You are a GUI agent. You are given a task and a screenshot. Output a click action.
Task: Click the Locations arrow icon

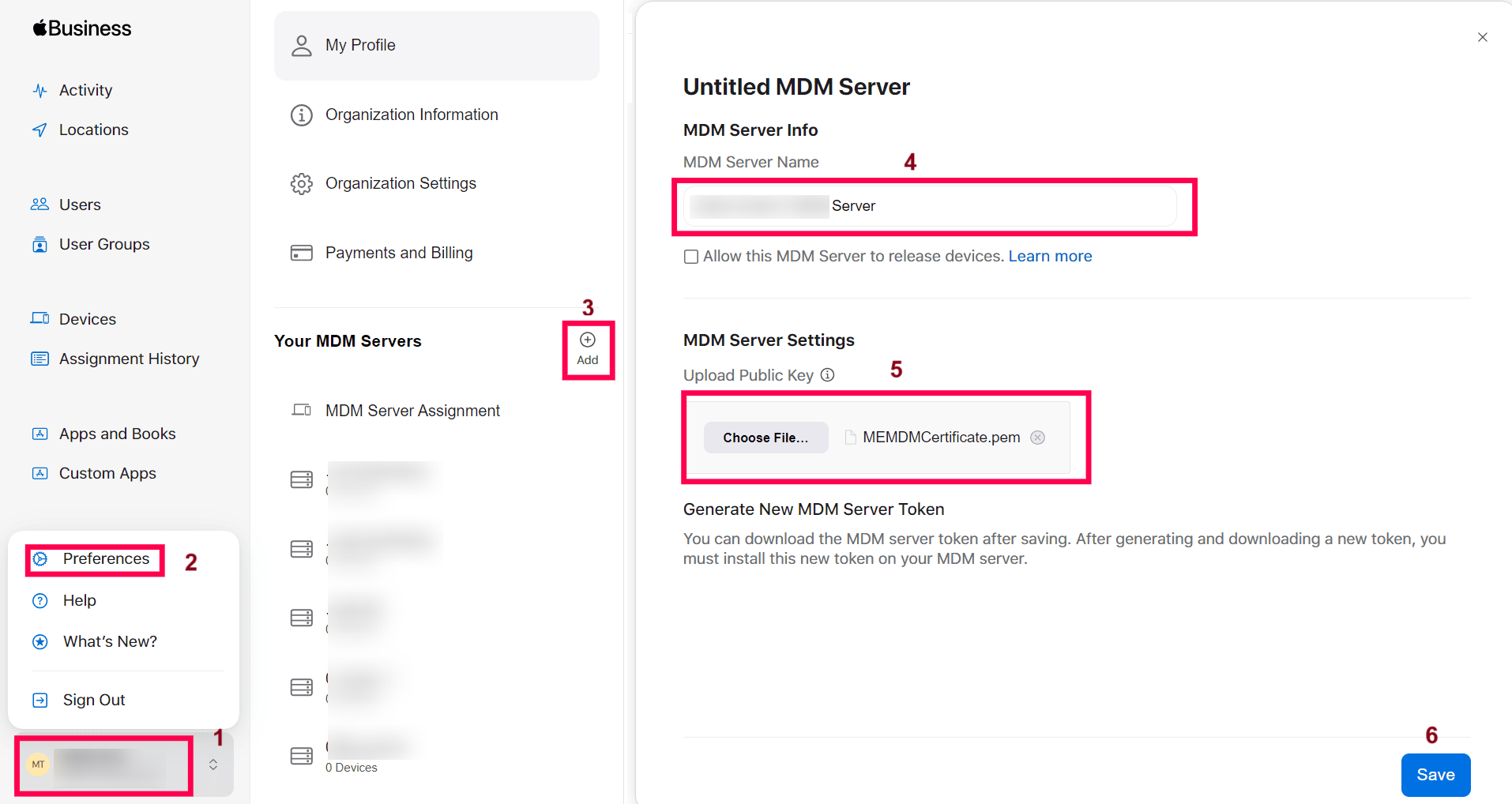[39, 130]
